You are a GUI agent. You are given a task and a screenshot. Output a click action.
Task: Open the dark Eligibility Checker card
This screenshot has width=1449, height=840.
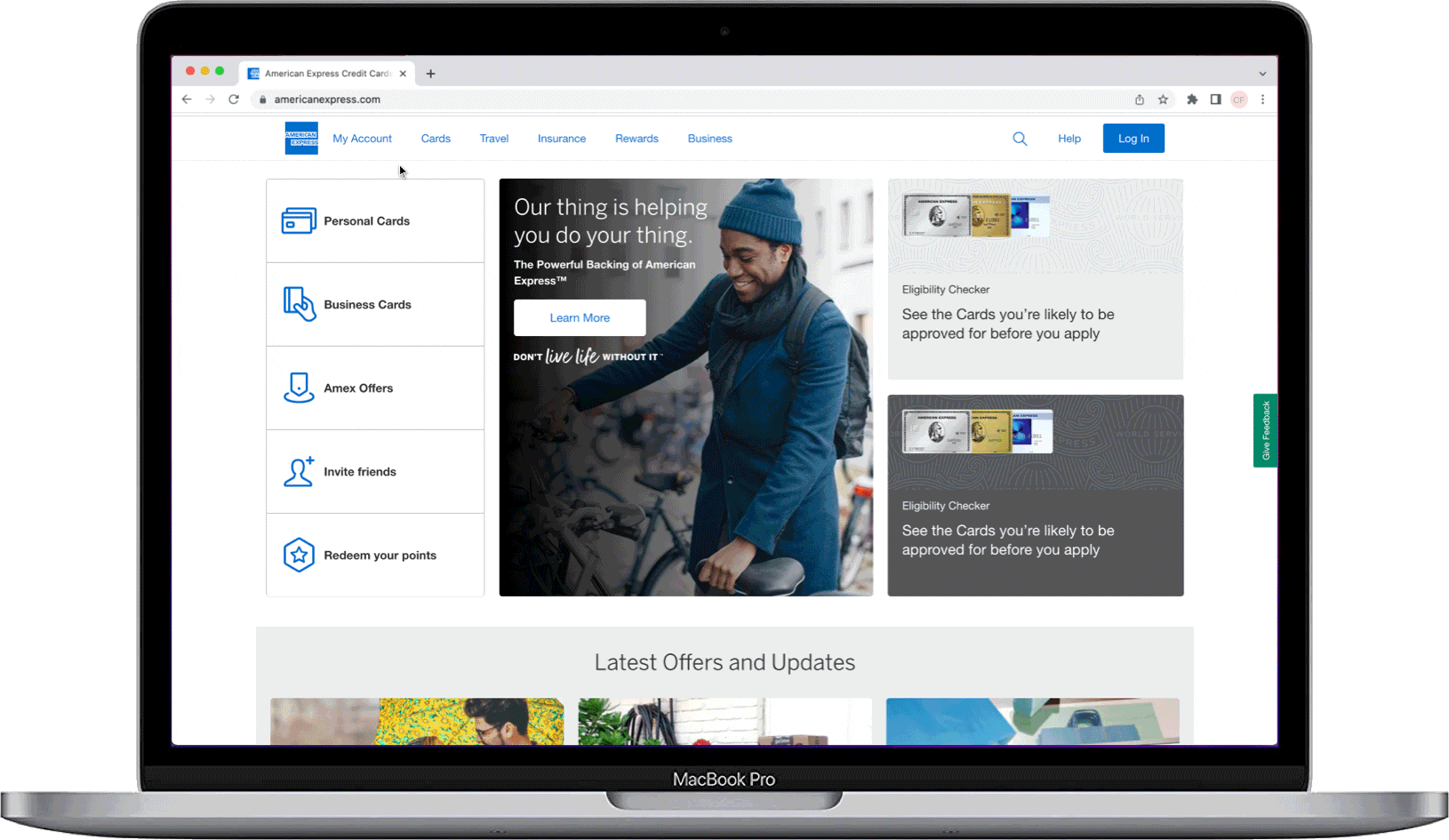(1035, 495)
